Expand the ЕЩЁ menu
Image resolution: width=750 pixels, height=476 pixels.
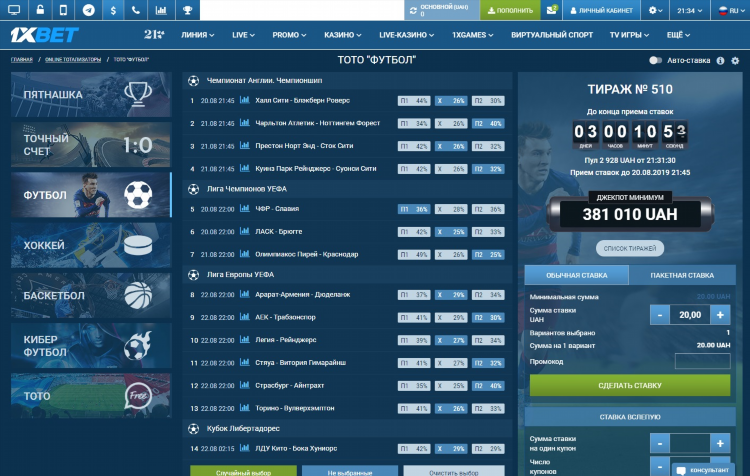click(x=678, y=35)
